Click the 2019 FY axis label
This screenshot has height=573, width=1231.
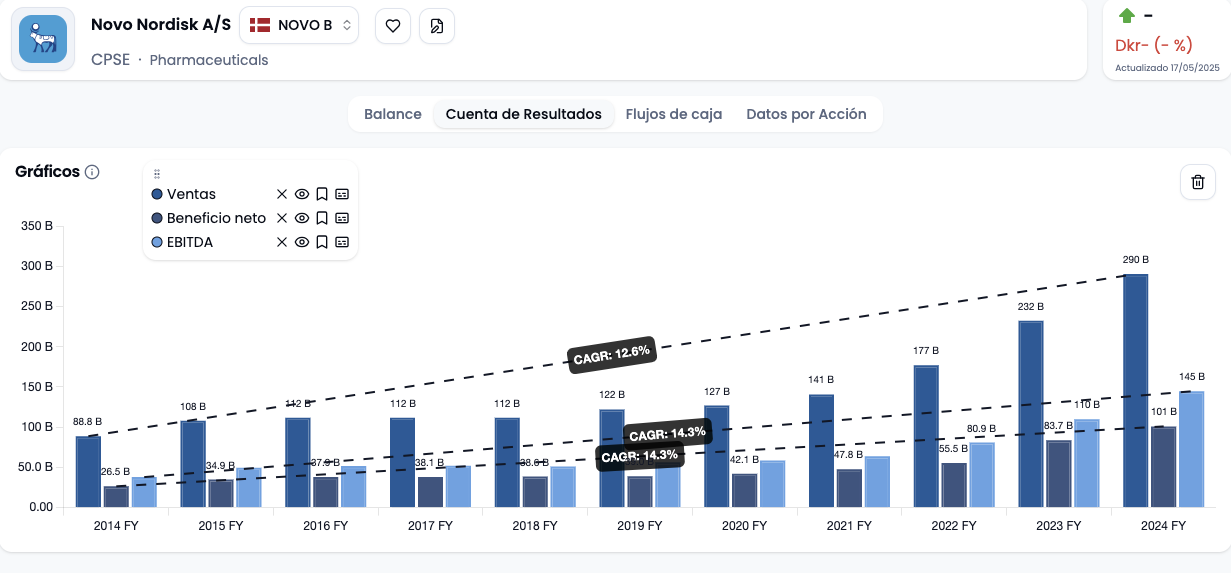pos(639,525)
